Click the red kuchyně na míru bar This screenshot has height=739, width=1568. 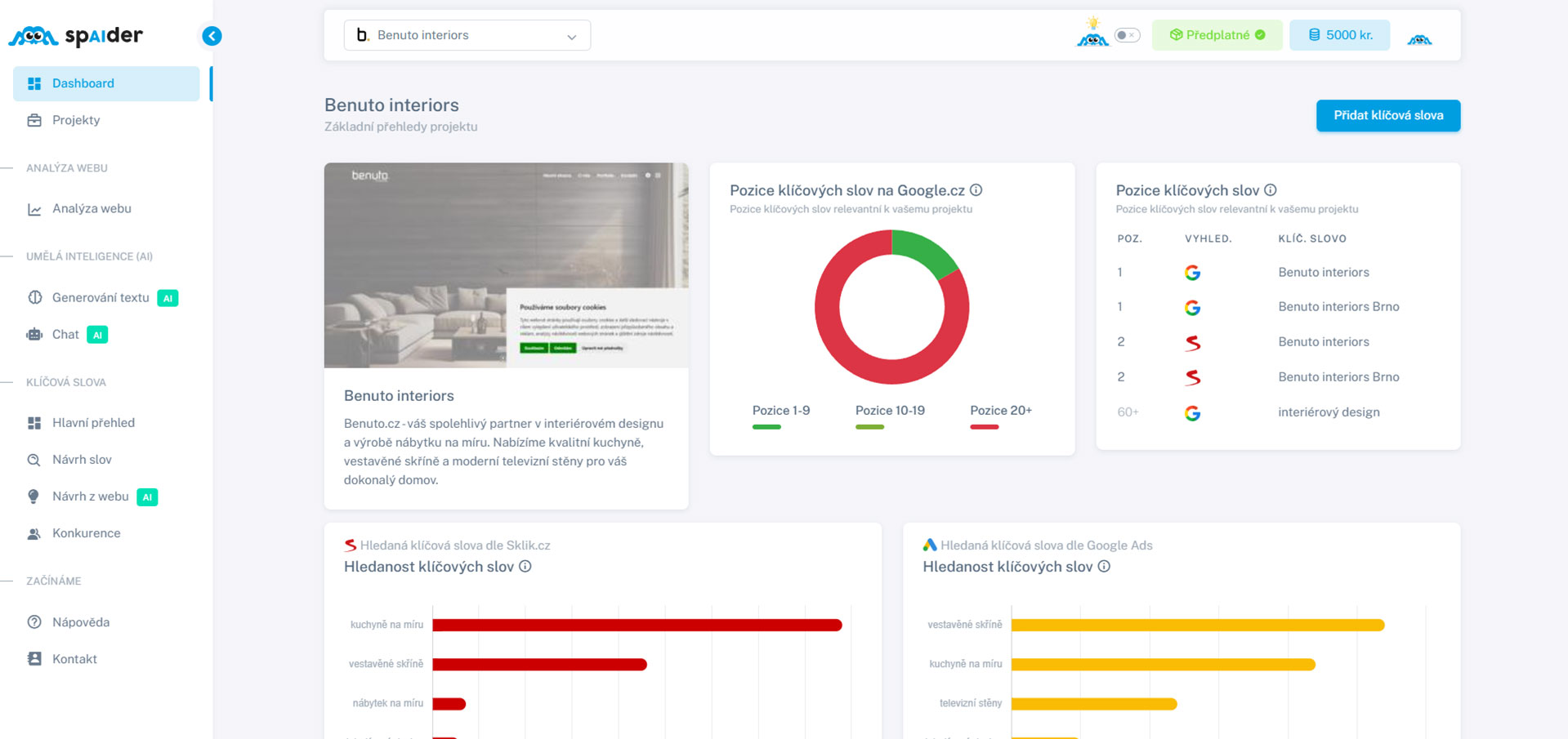(x=637, y=625)
